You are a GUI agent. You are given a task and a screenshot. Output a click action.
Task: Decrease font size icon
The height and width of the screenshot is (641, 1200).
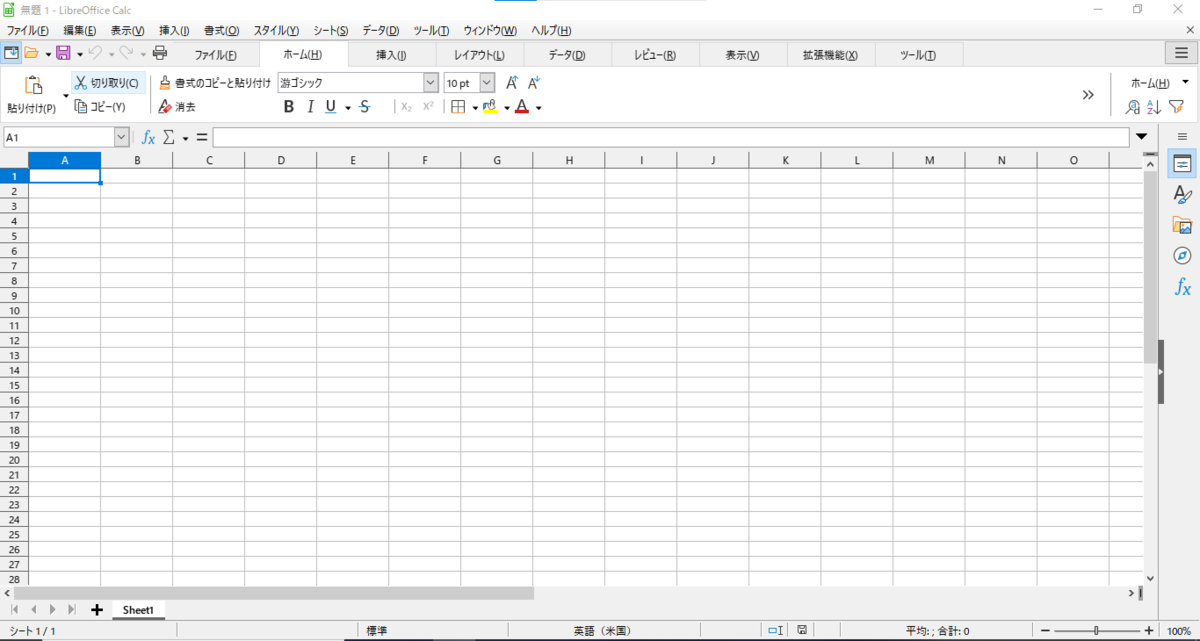[x=534, y=83]
